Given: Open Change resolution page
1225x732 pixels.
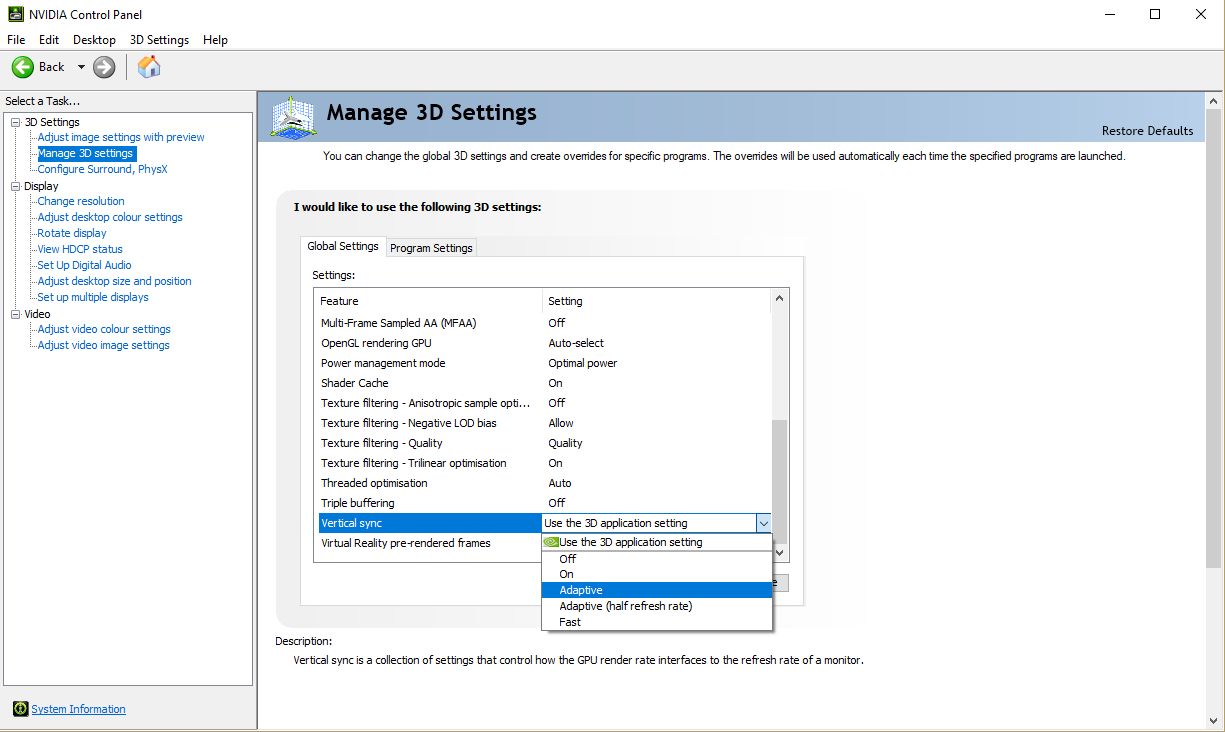Looking at the screenshot, I should pyautogui.click(x=81, y=201).
